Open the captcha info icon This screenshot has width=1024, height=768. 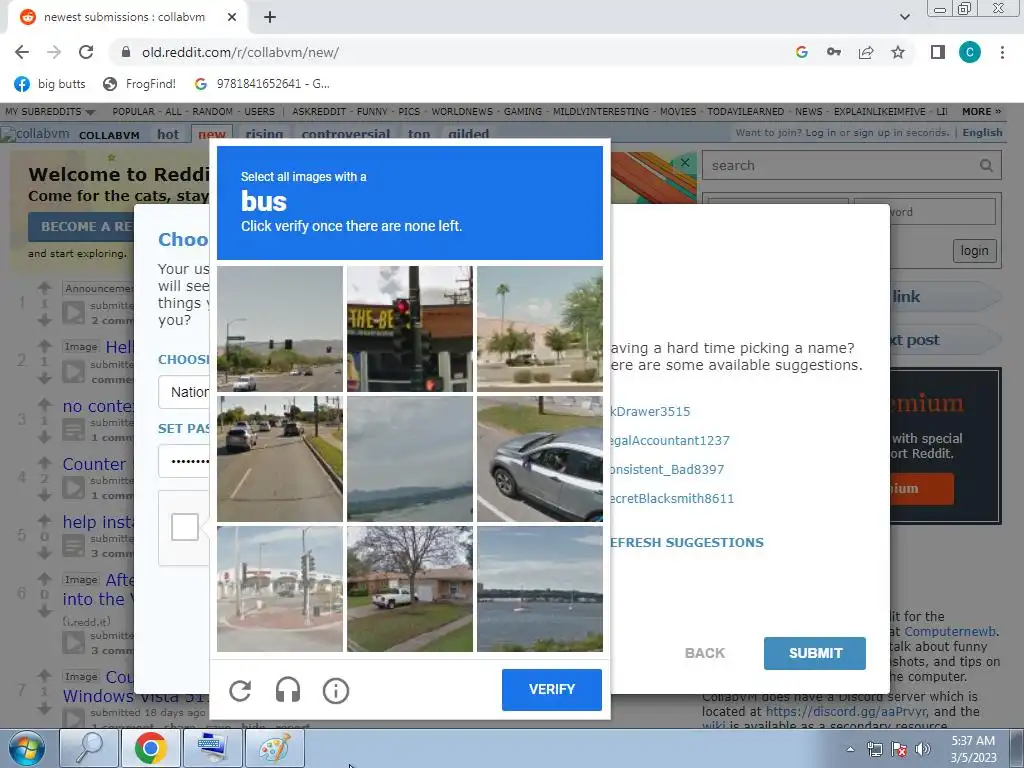tap(336, 690)
